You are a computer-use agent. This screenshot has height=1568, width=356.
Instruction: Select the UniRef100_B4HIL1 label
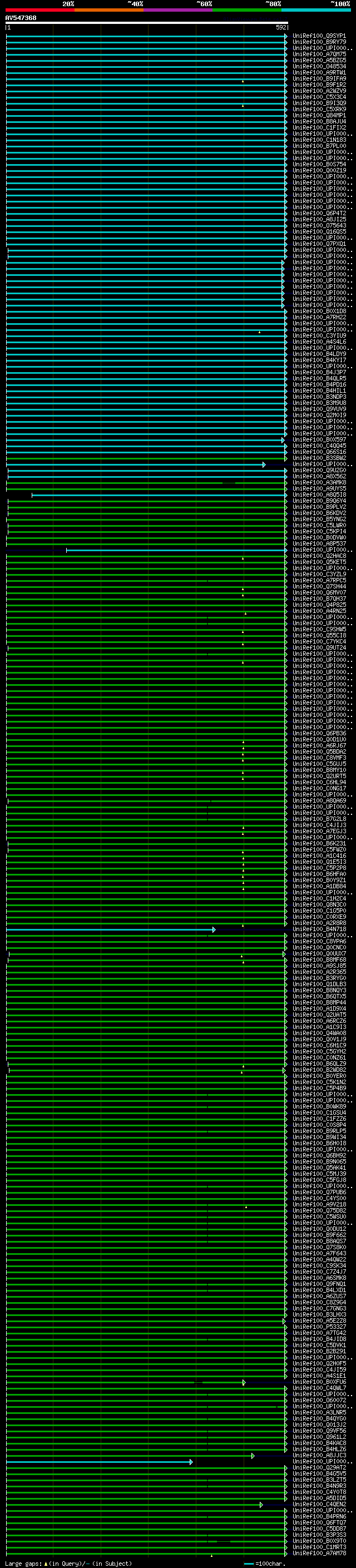[x=319, y=391]
